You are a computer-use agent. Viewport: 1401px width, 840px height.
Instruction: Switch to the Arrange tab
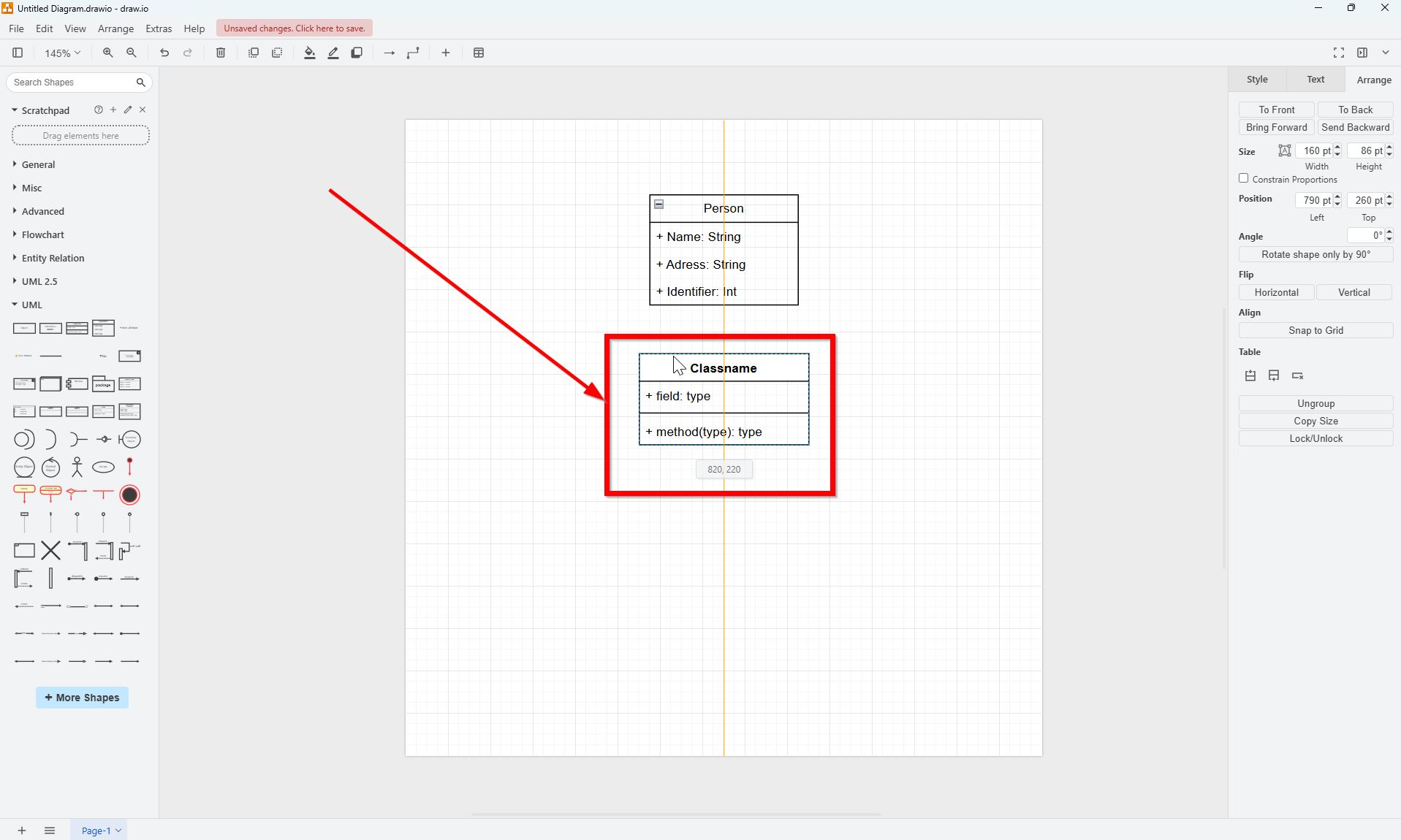[x=1373, y=79]
